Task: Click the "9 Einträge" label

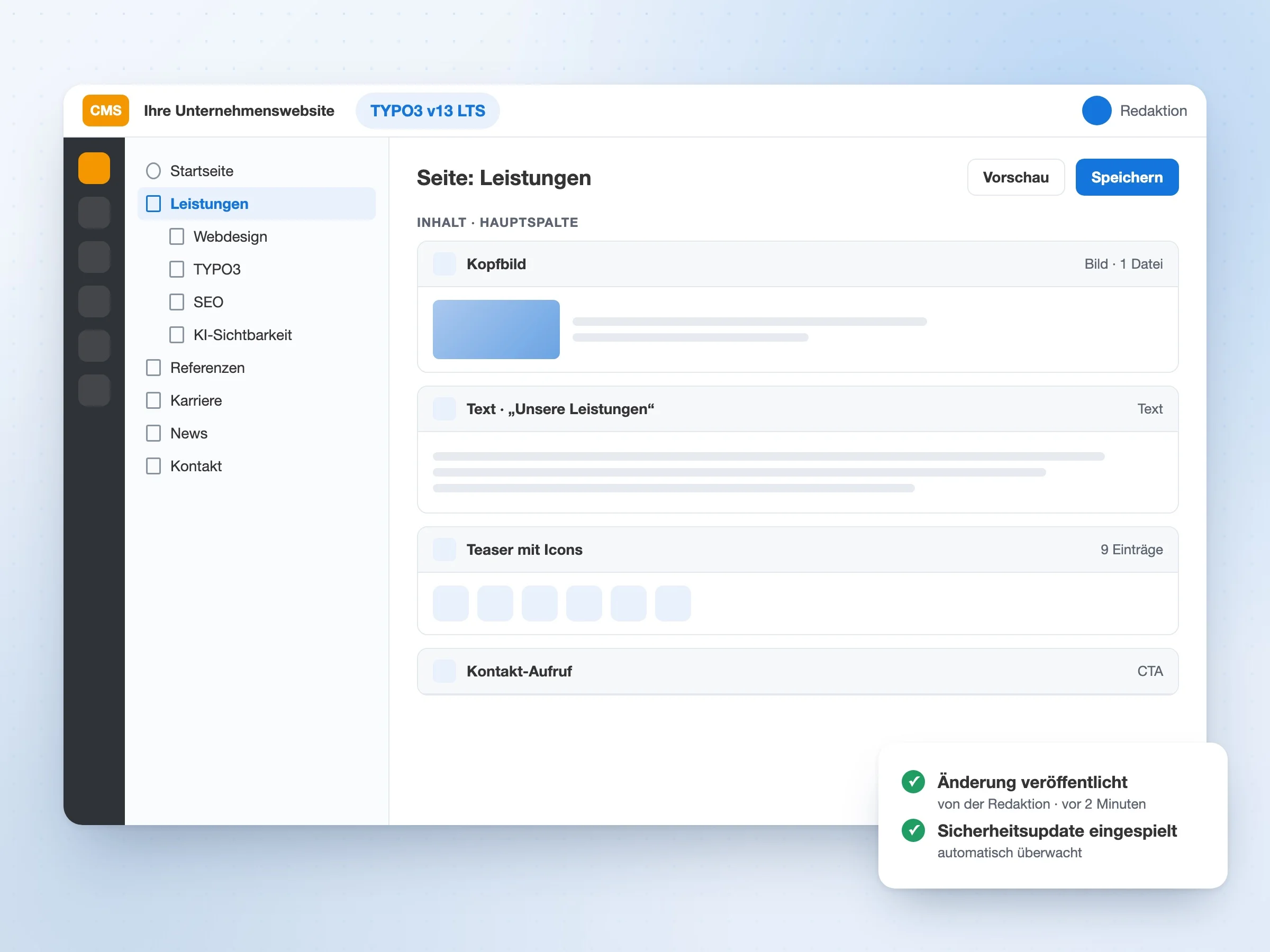Action: click(x=1131, y=550)
